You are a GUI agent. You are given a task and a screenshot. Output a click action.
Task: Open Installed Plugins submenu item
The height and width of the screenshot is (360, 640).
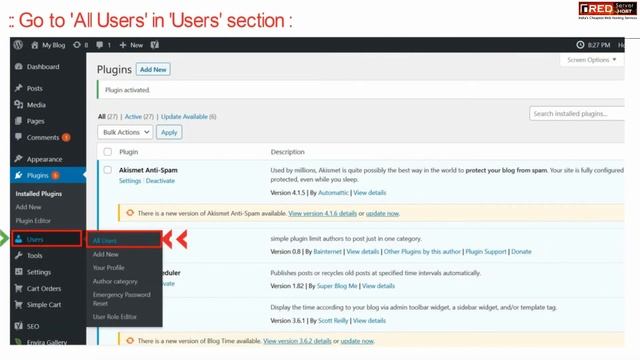pyautogui.click(x=39, y=194)
